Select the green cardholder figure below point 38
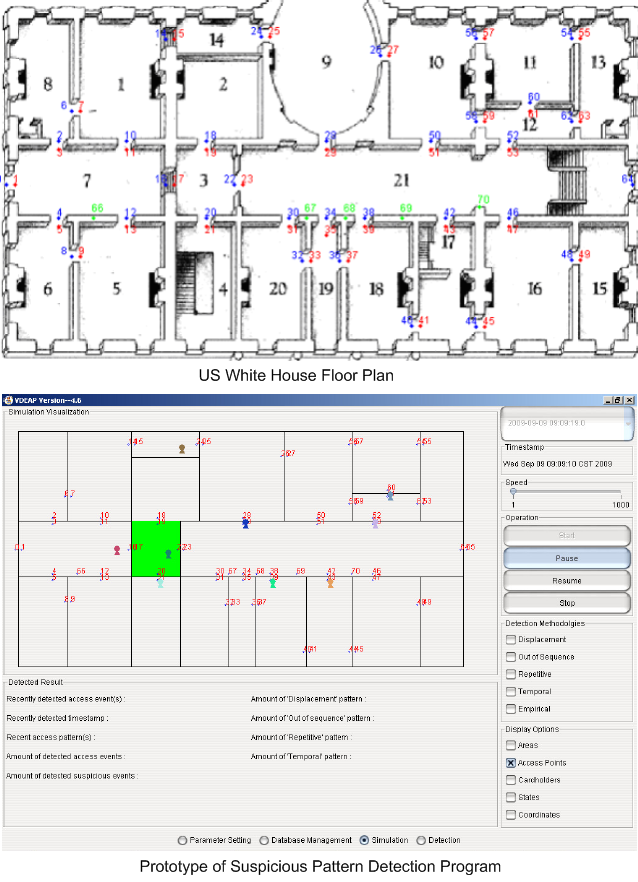The height and width of the screenshot is (882, 638). [273, 583]
